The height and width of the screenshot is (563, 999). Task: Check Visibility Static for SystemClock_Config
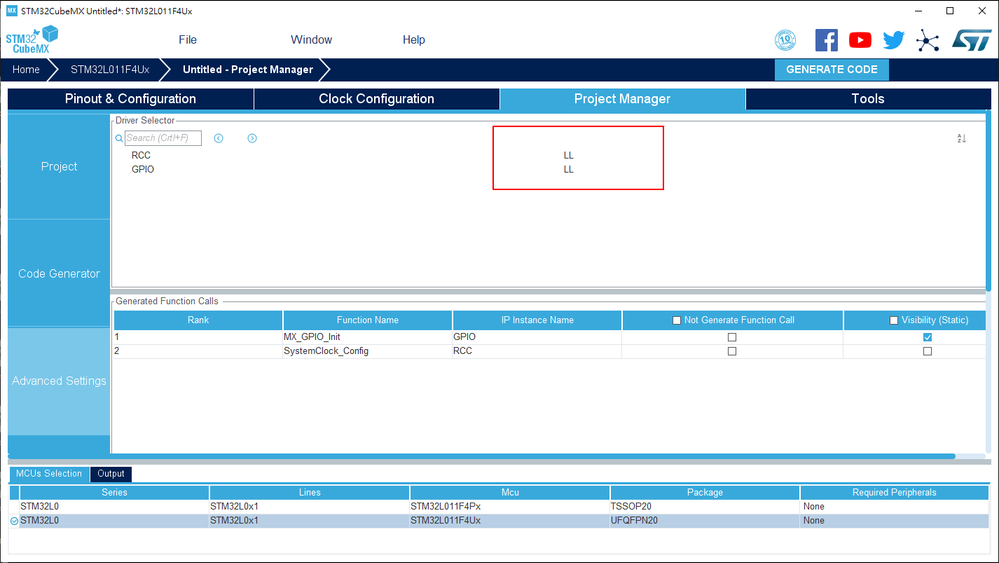(928, 351)
